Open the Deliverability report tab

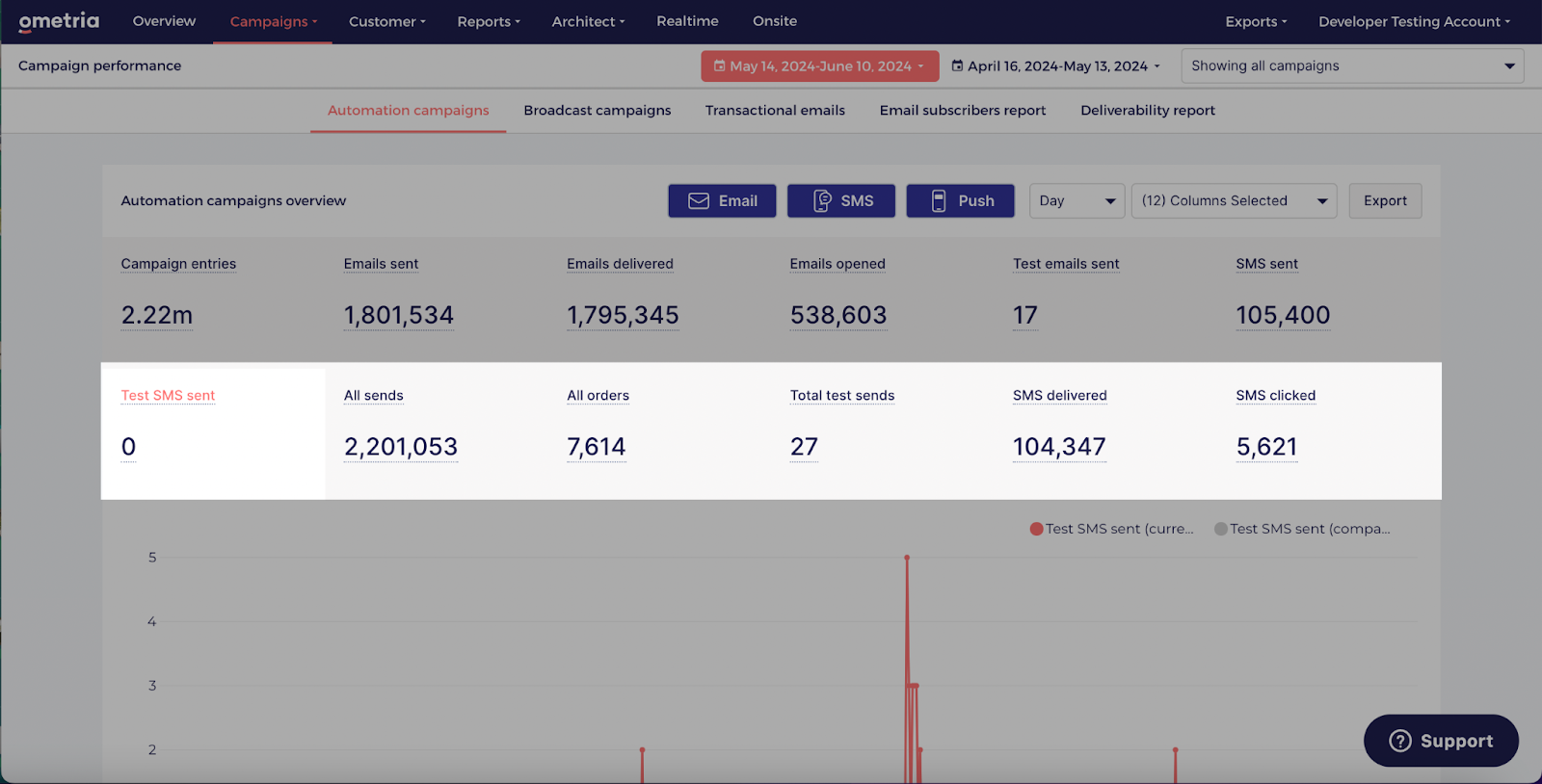point(1148,111)
